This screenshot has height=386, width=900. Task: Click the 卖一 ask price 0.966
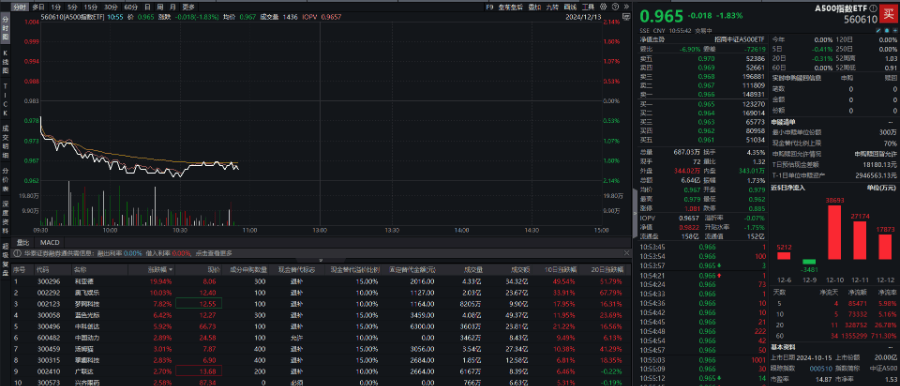(x=706, y=94)
